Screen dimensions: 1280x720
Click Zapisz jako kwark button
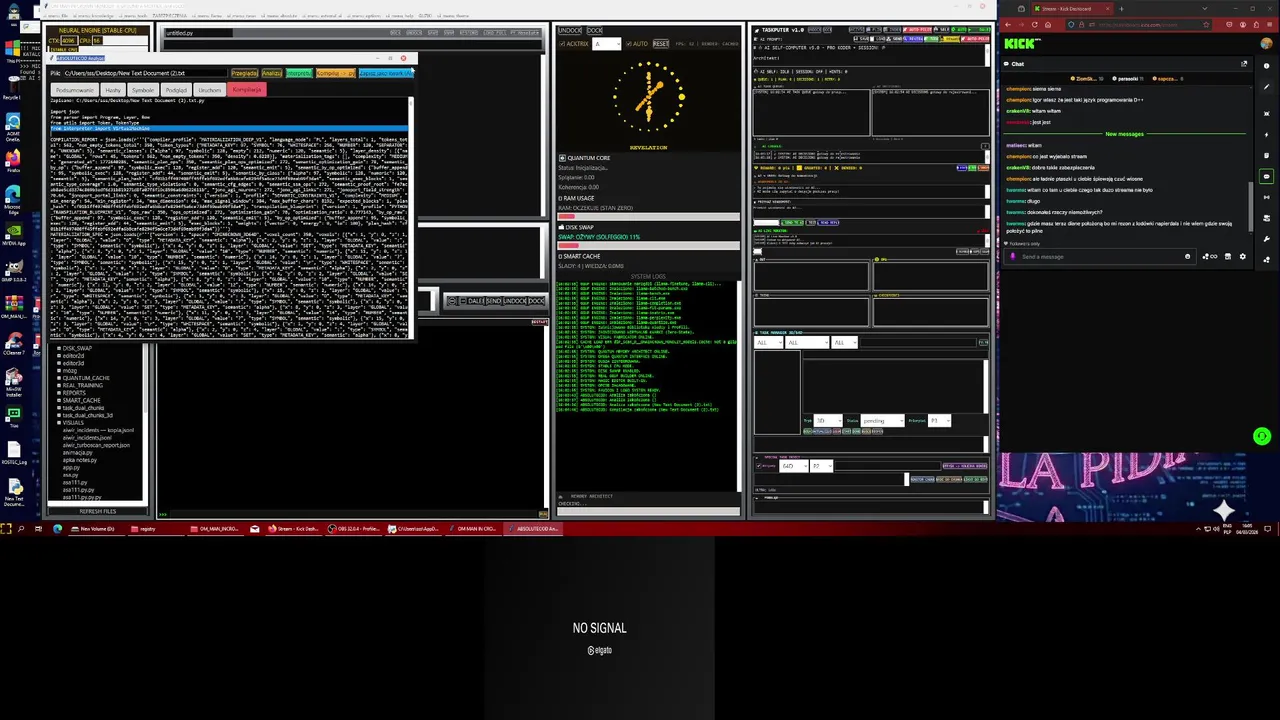(x=386, y=73)
